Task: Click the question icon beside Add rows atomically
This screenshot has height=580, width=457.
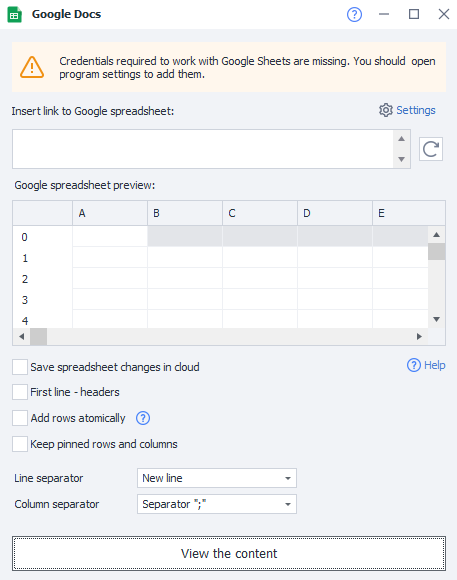Action: pos(143,418)
